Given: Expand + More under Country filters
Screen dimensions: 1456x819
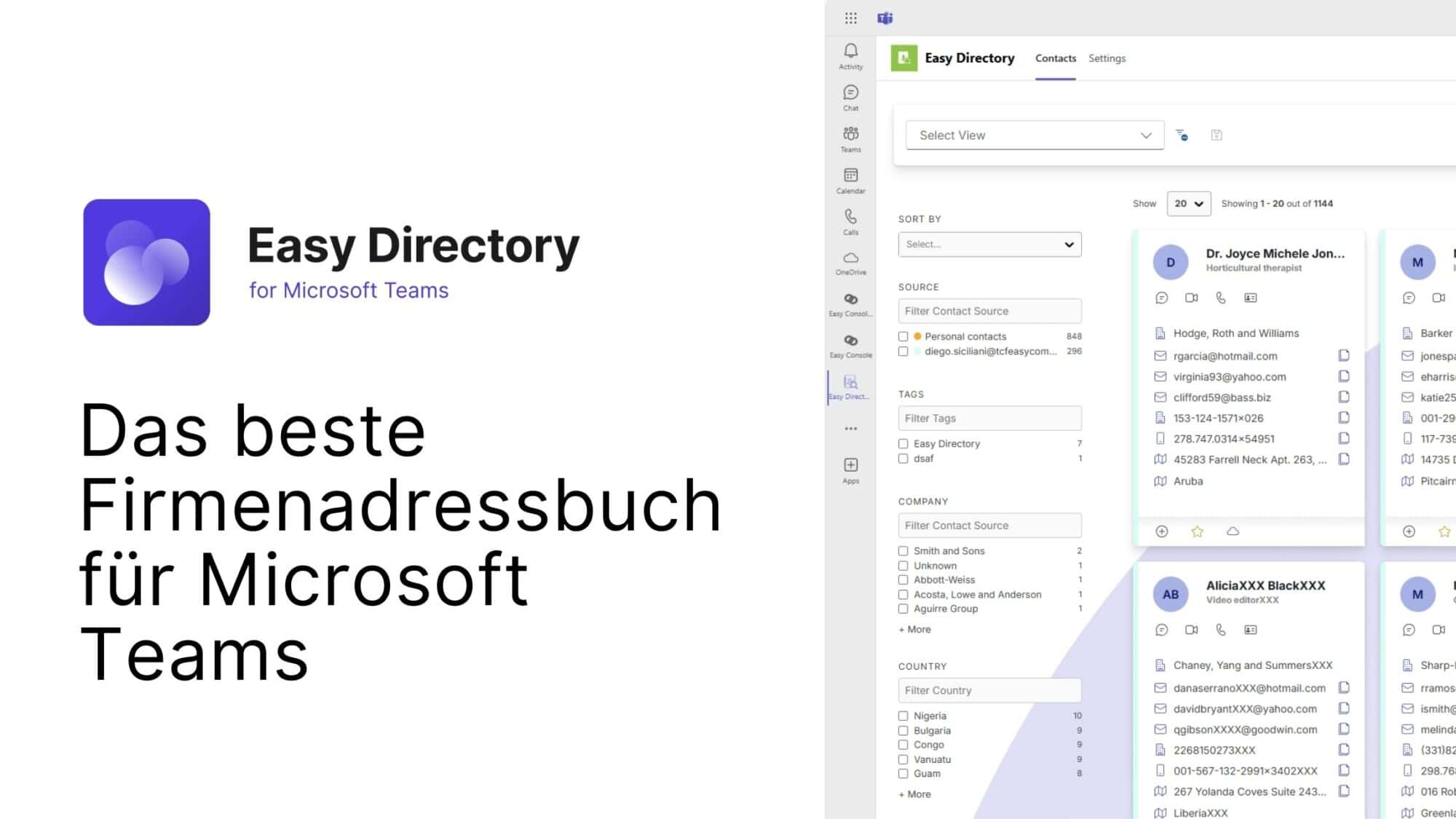Looking at the screenshot, I should pyautogui.click(x=914, y=794).
